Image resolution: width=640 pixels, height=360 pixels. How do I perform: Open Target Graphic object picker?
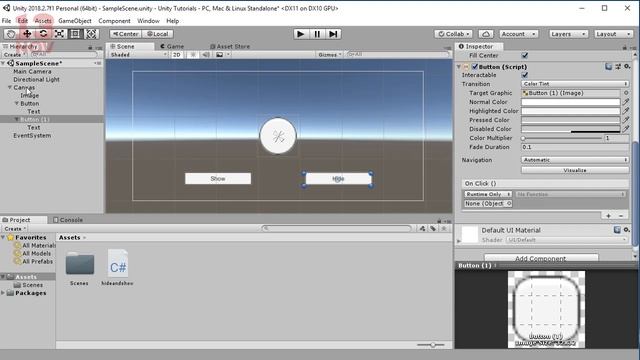pos(626,93)
